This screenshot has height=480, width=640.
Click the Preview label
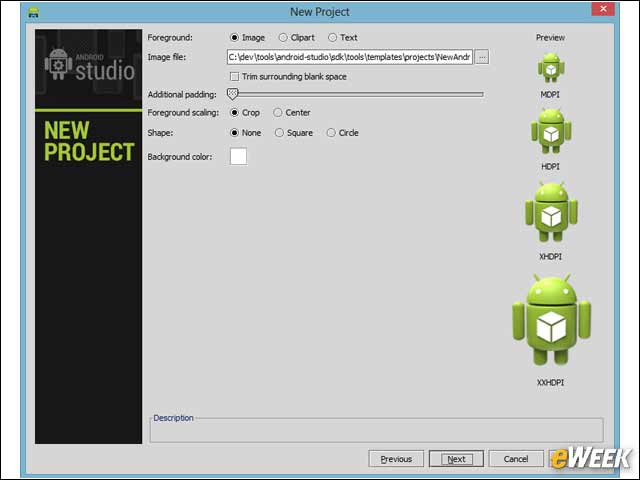coord(551,38)
